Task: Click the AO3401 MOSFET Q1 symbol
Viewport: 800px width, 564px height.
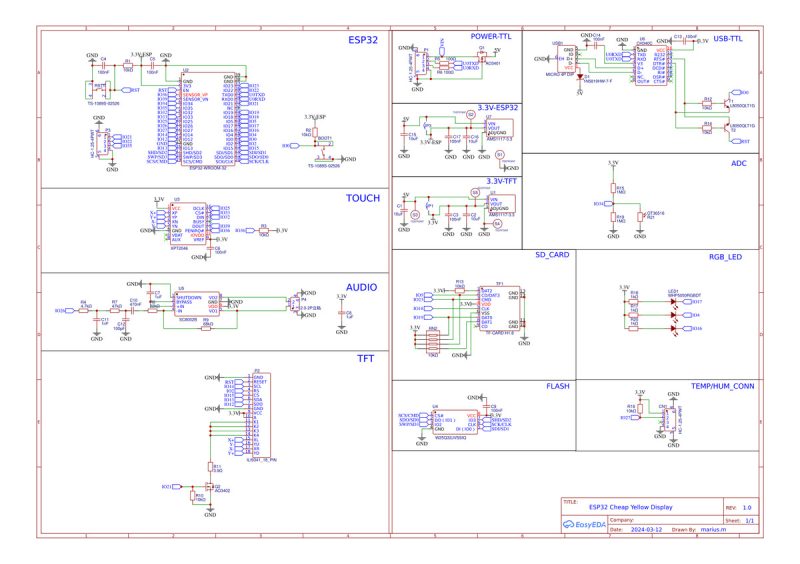Action: [481, 56]
